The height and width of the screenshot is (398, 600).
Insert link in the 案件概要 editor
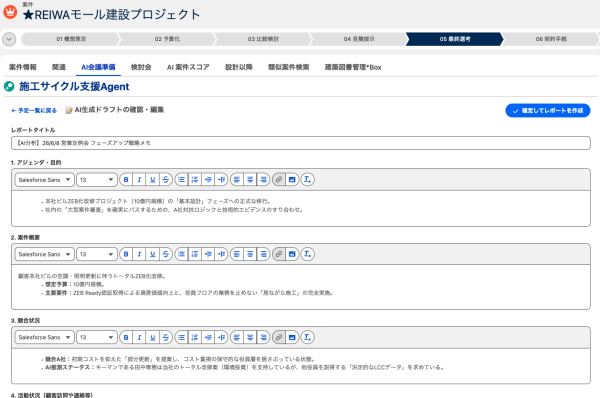click(279, 254)
